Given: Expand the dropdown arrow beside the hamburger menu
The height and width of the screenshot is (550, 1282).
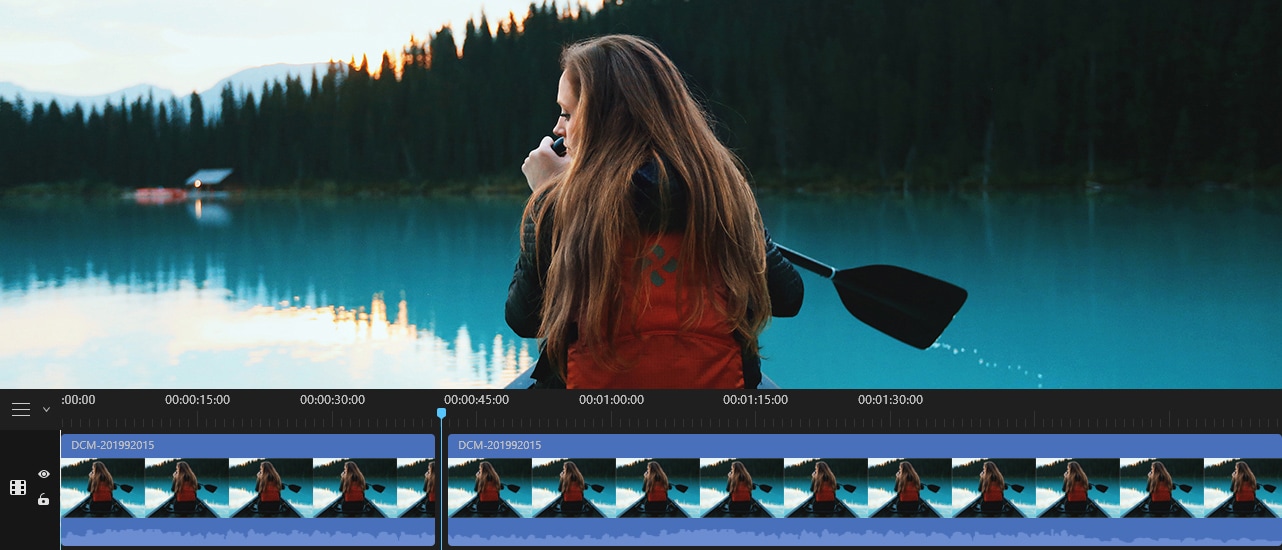Looking at the screenshot, I should coord(46,410).
